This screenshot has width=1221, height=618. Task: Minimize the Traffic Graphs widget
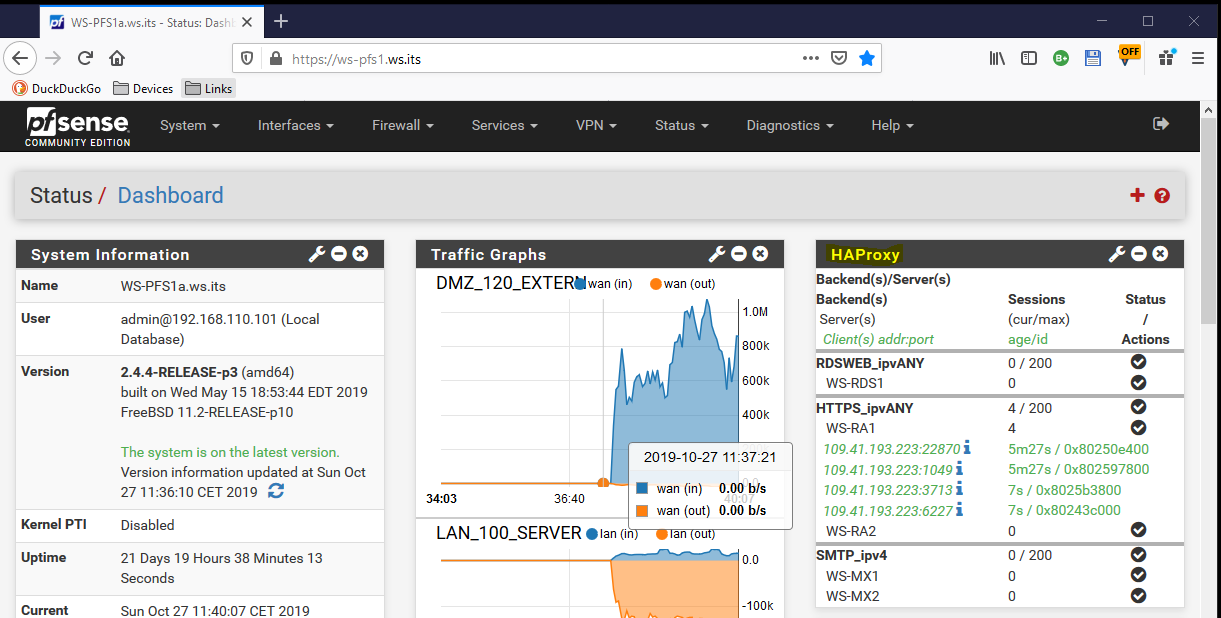739,254
